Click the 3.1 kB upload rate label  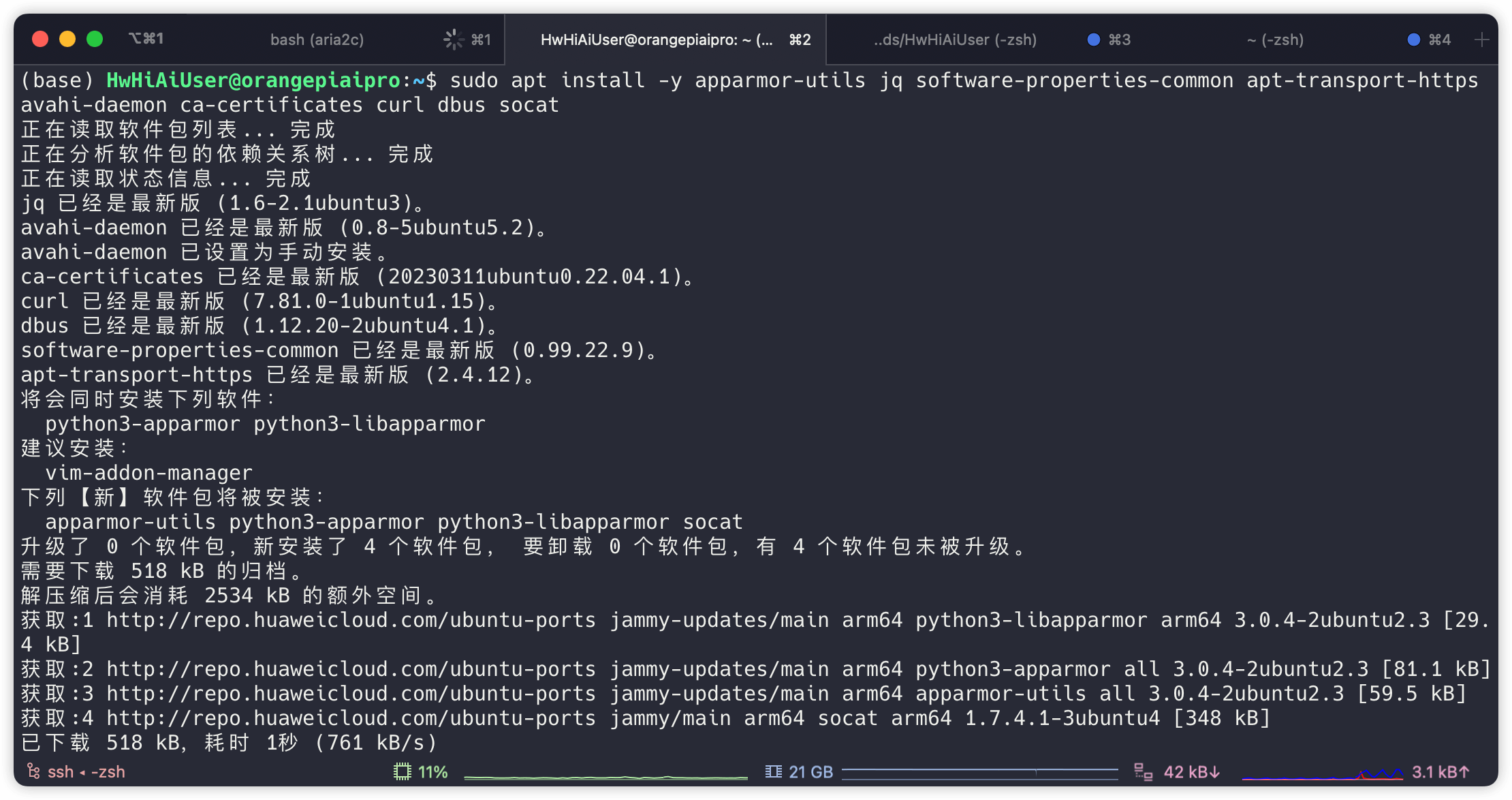[1440, 772]
